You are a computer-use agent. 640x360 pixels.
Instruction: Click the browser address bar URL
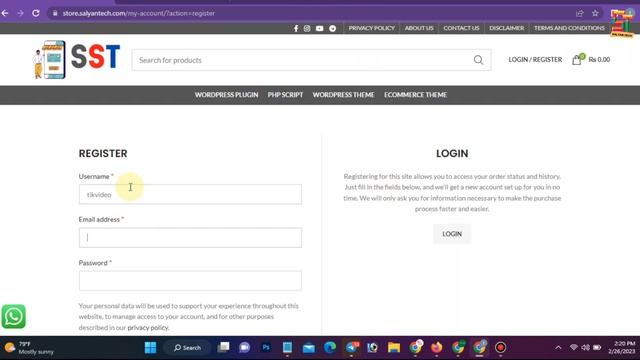pyautogui.click(x=139, y=13)
